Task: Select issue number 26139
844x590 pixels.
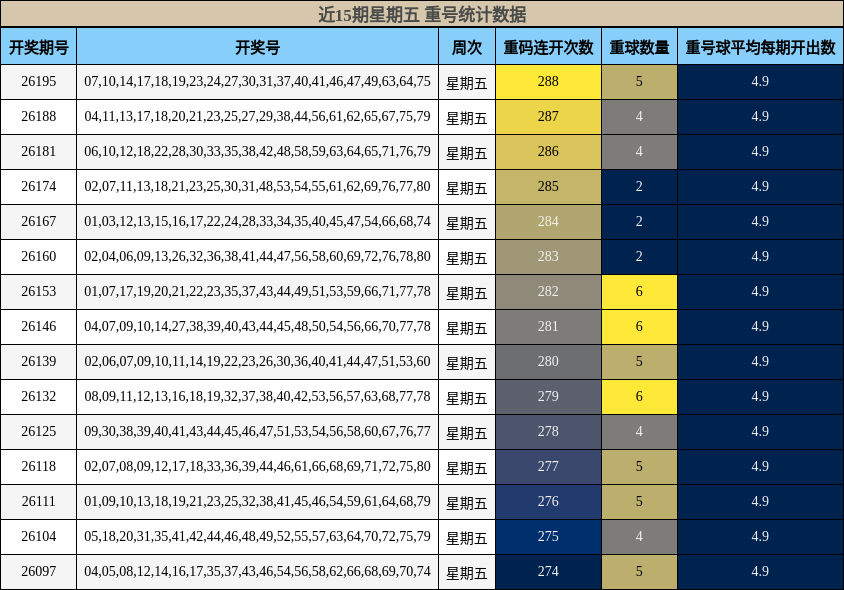Action: point(39,361)
